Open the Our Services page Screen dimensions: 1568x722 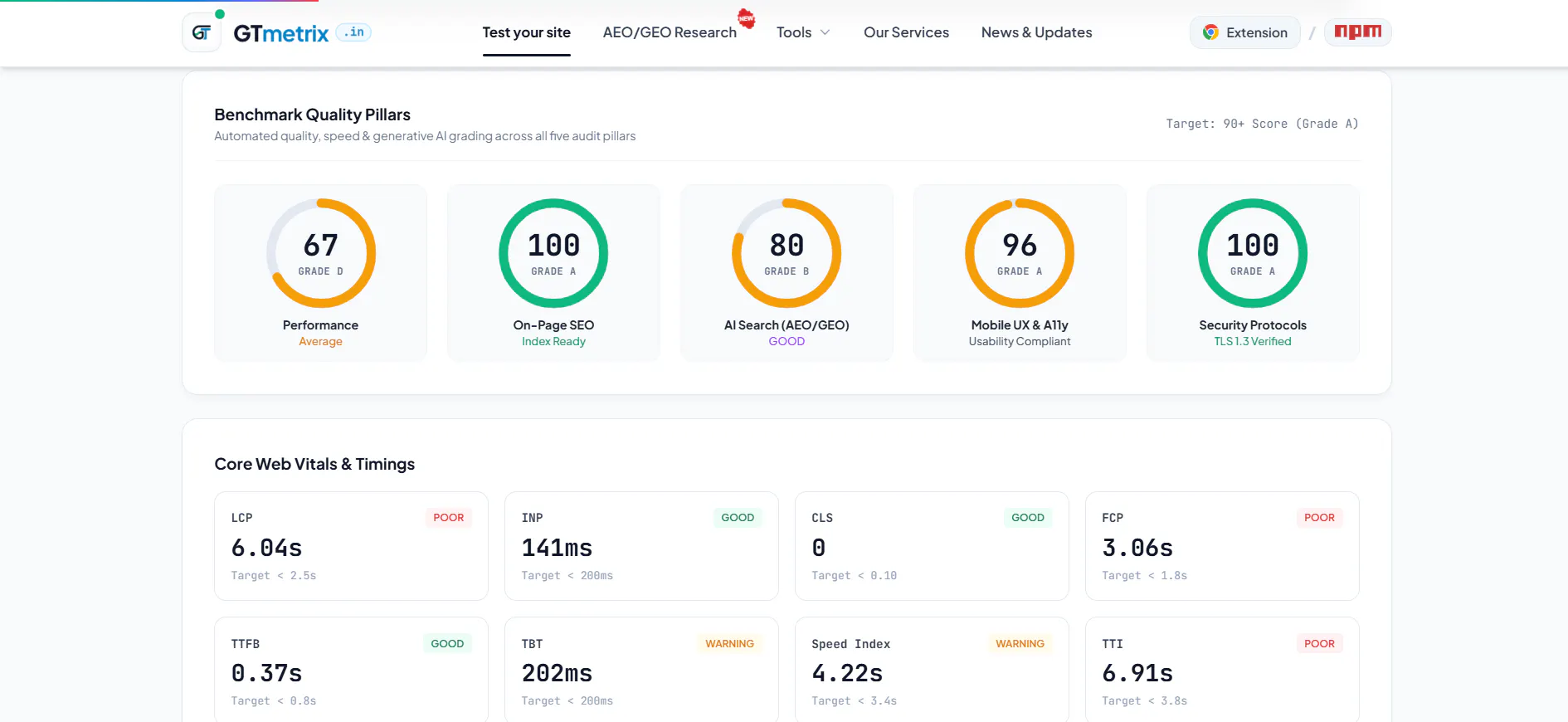click(x=906, y=32)
